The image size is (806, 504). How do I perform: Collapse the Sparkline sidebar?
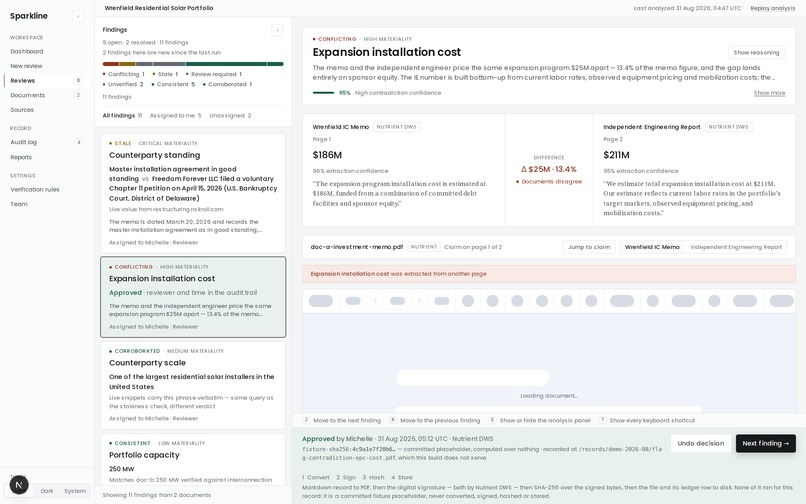point(78,16)
